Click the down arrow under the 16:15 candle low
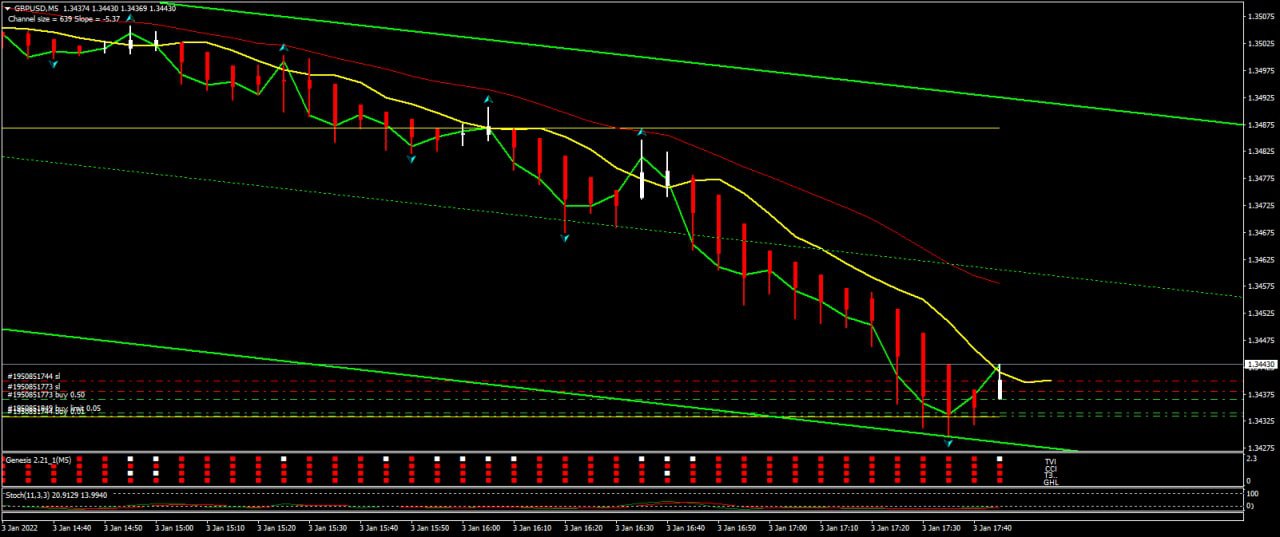The height and width of the screenshot is (537, 1280). (x=565, y=238)
